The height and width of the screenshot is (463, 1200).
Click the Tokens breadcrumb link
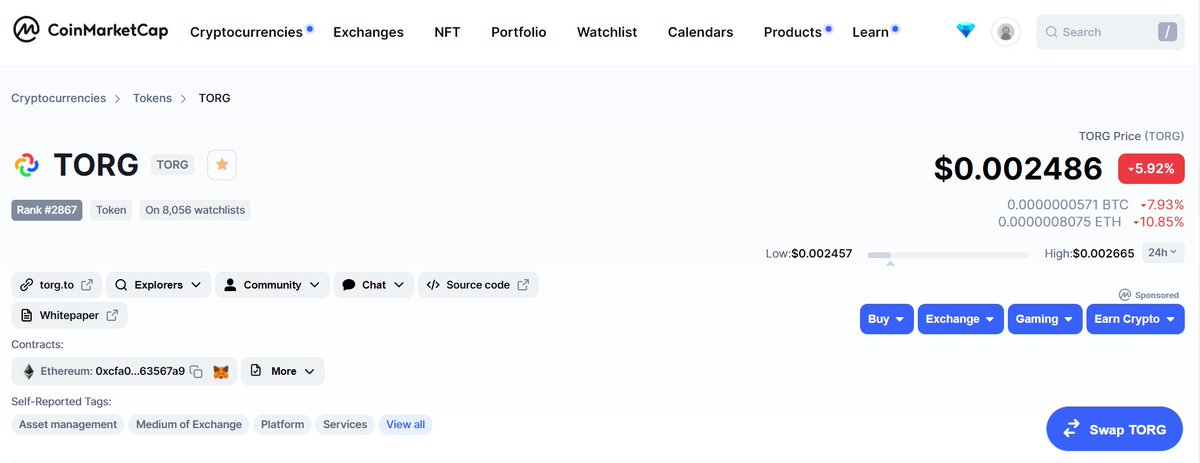152,98
